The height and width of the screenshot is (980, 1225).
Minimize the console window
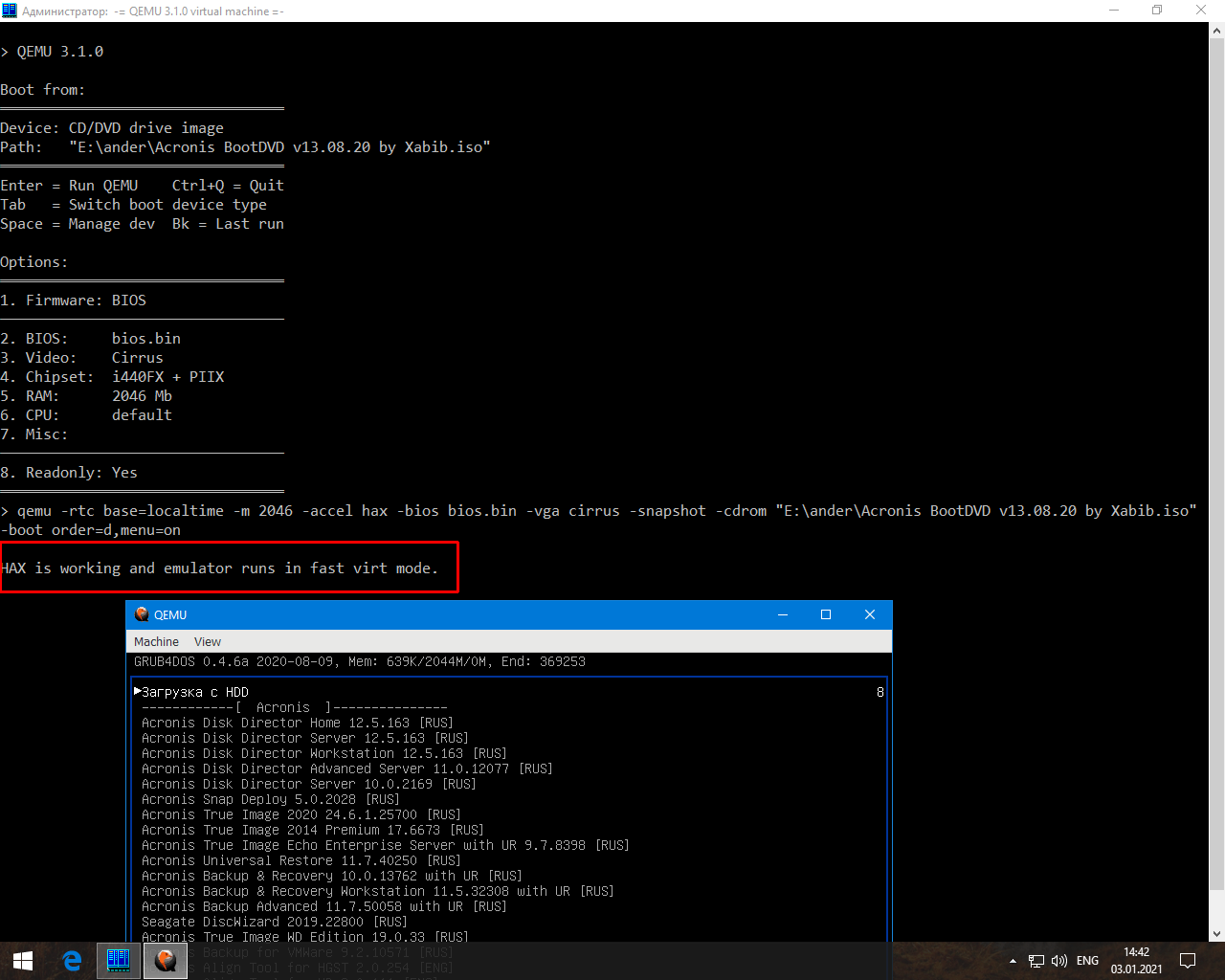[1114, 11]
